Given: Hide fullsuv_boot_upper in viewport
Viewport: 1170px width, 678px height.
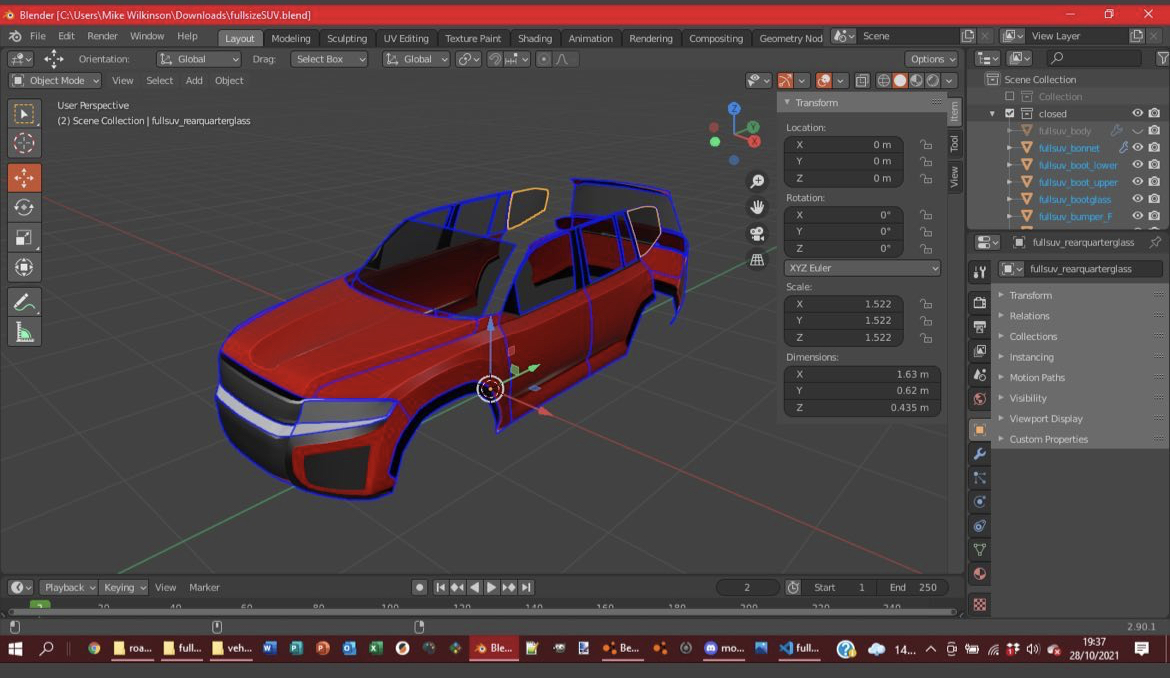Looking at the screenshot, I should click(x=1137, y=182).
